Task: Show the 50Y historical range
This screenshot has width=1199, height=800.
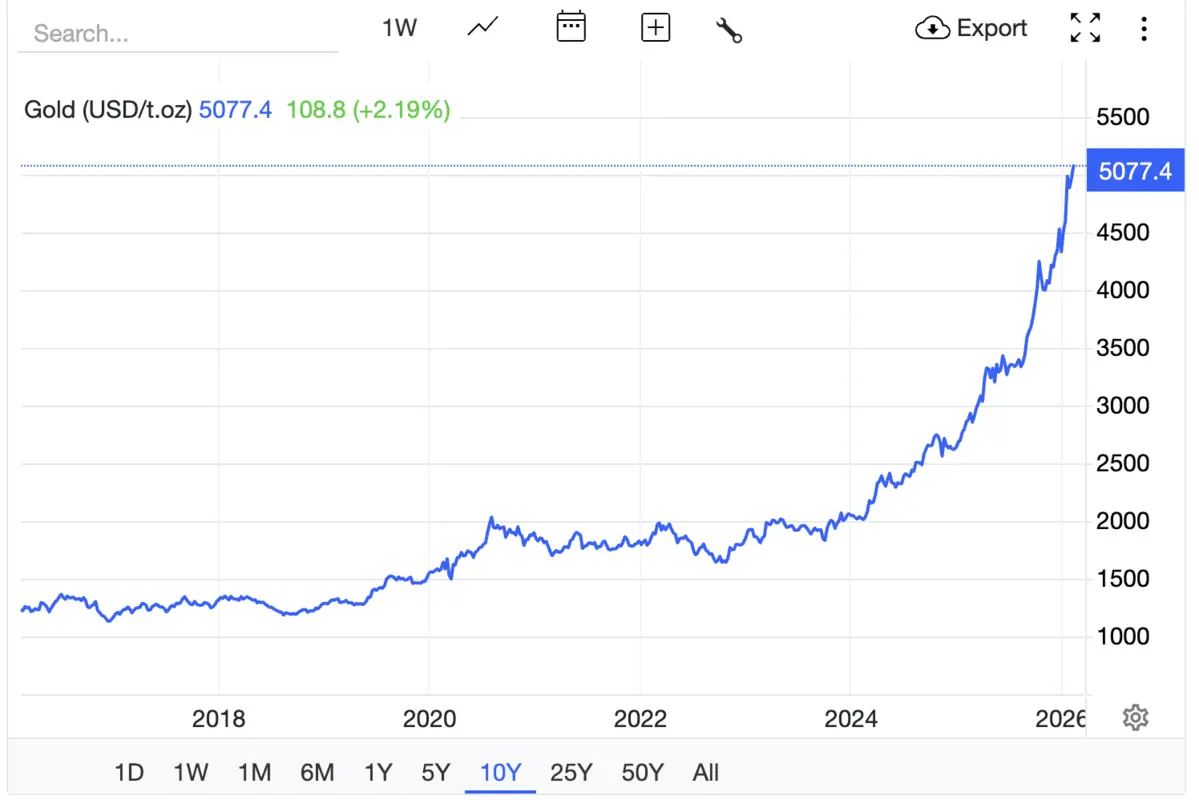Action: pyautogui.click(x=642, y=772)
